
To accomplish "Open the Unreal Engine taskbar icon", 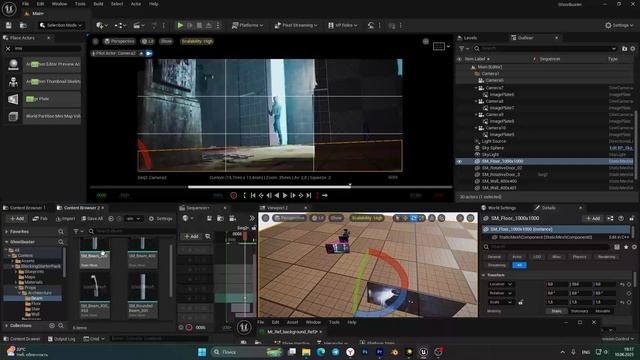I will coord(423,352).
